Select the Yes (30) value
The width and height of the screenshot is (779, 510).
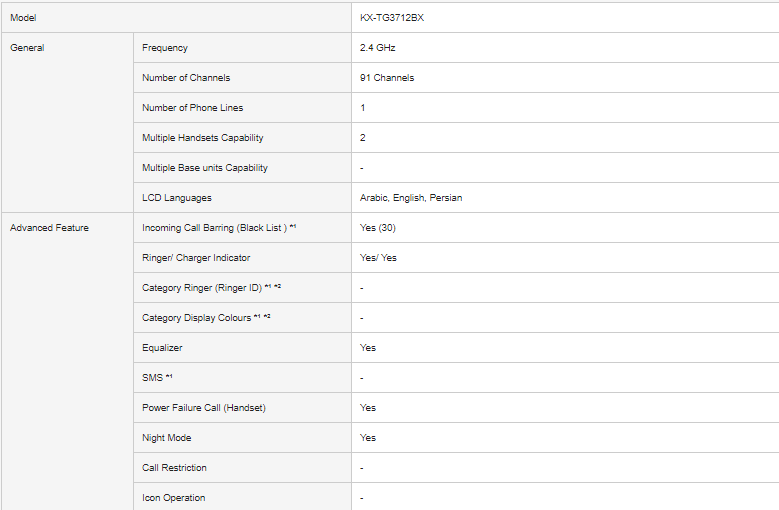pos(378,228)
